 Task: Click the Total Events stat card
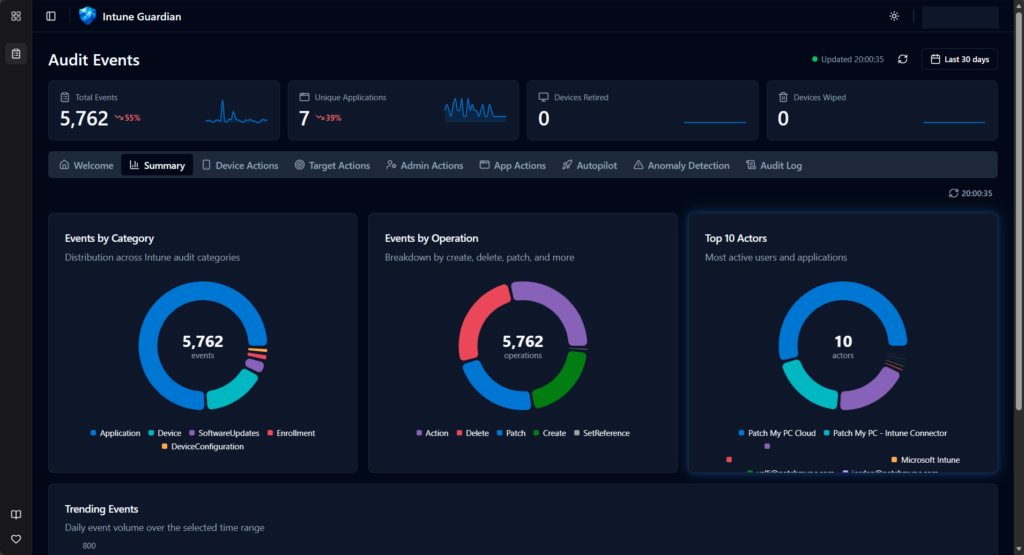[164, 110]
